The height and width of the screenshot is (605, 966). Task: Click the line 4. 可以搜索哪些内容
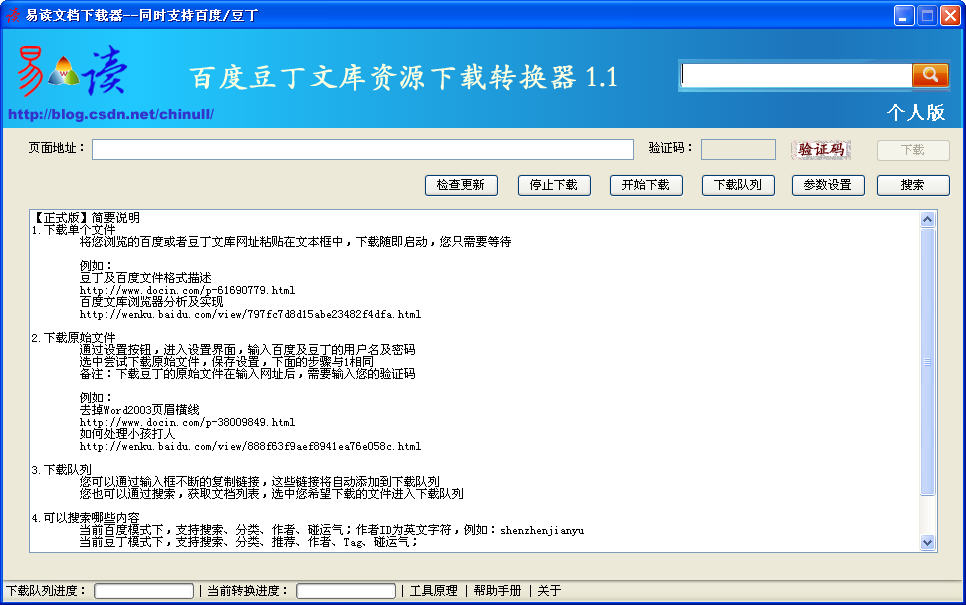point(86,518)
